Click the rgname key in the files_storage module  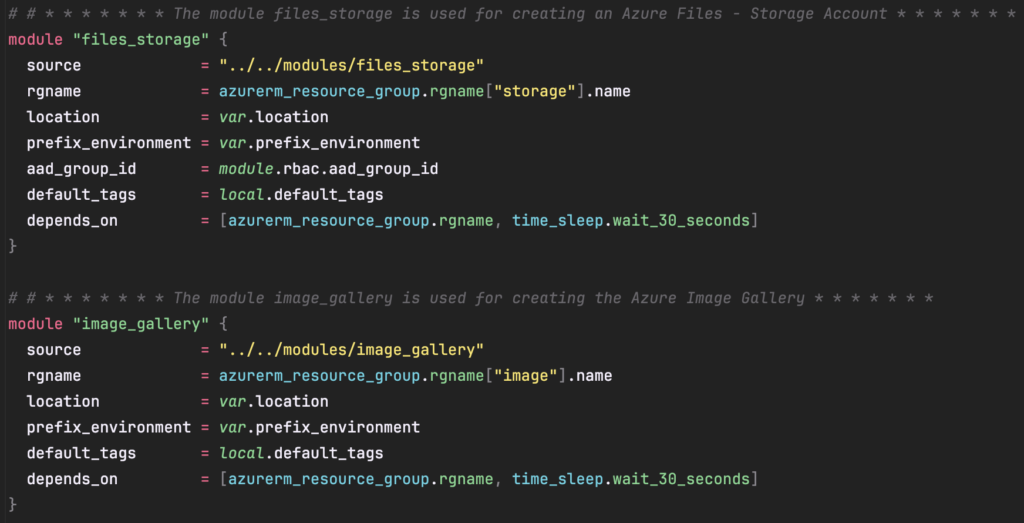(54, 91)
